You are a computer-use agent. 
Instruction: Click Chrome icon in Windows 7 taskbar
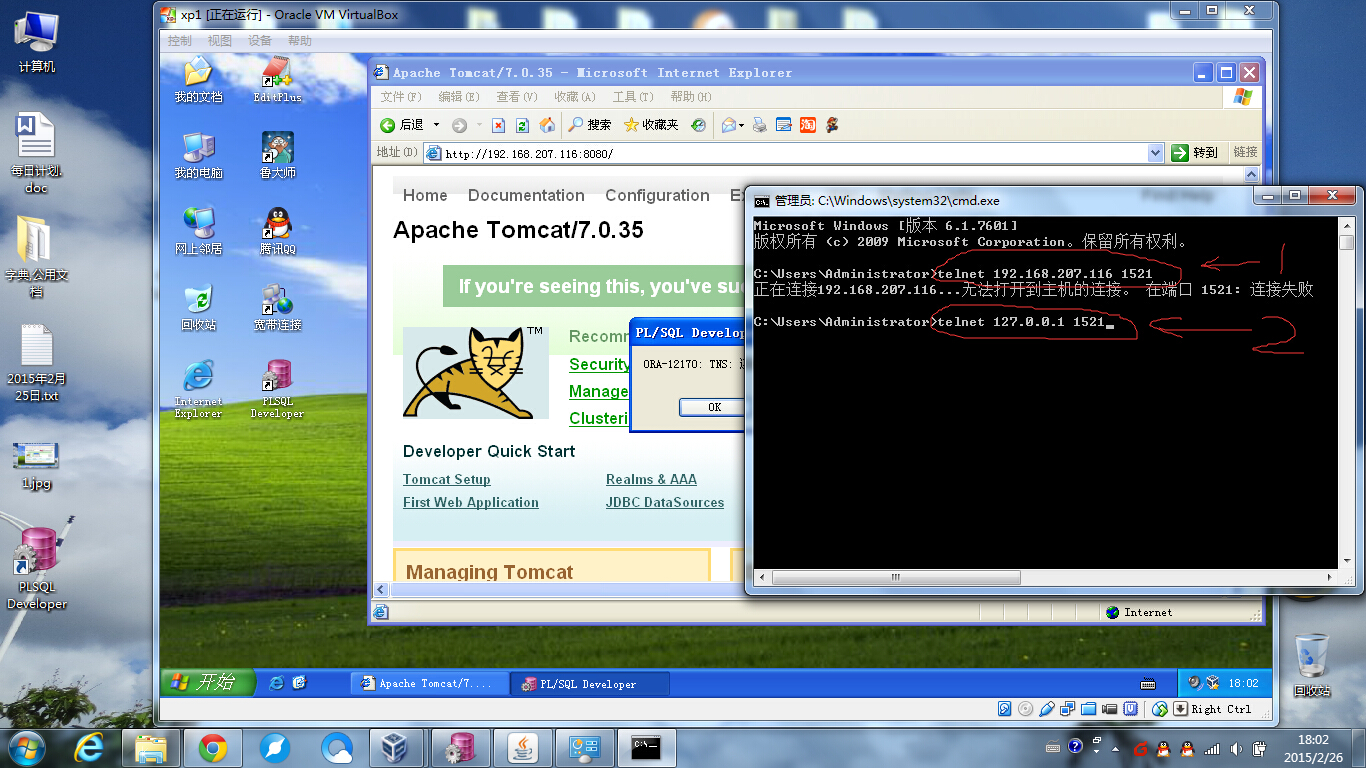(212, 747)
